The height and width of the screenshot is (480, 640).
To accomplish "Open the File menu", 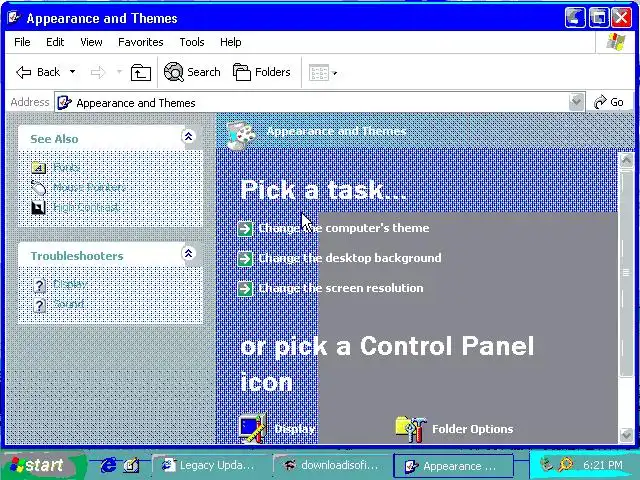I will click(x=22, y=42).
